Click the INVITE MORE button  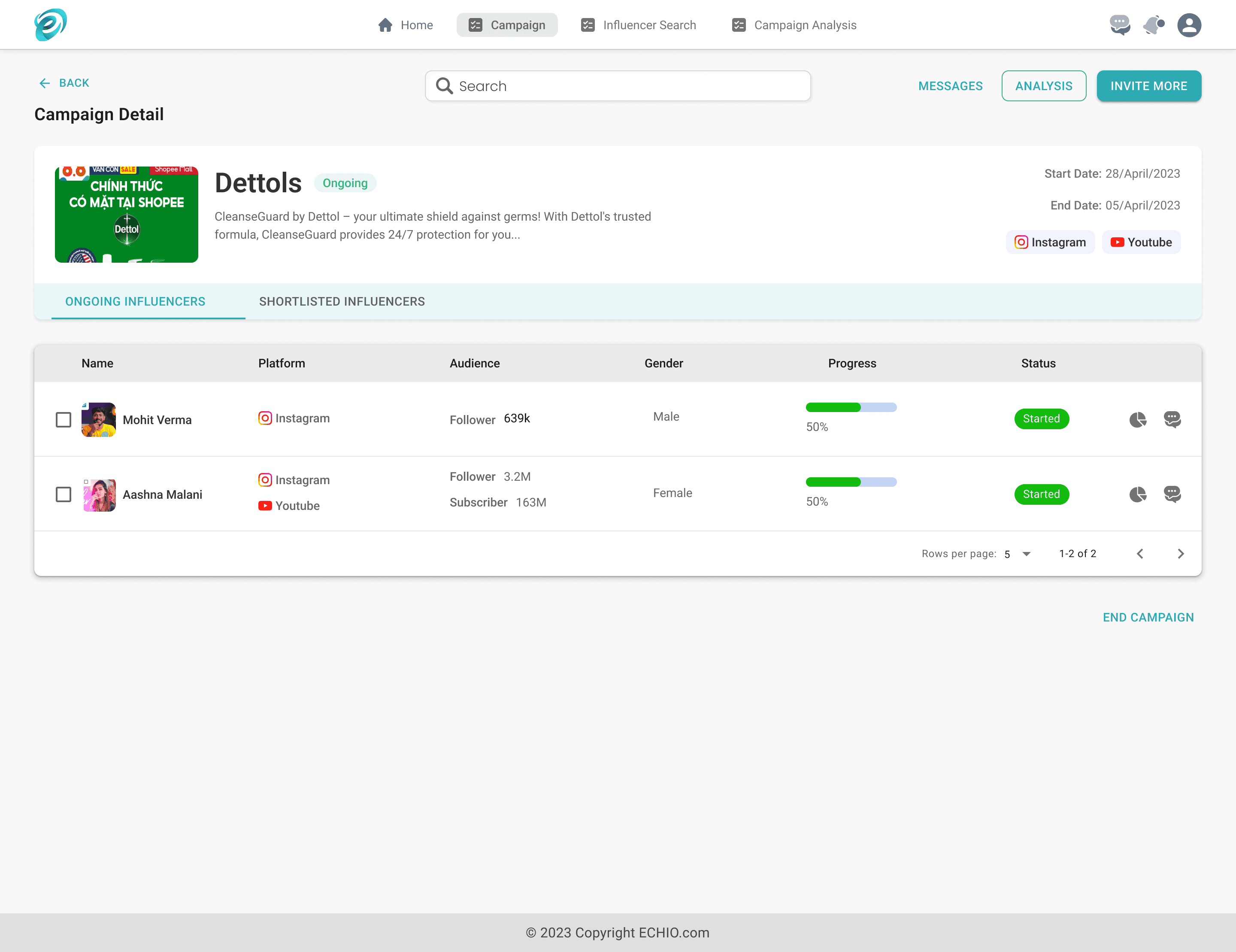[1149, 86]
